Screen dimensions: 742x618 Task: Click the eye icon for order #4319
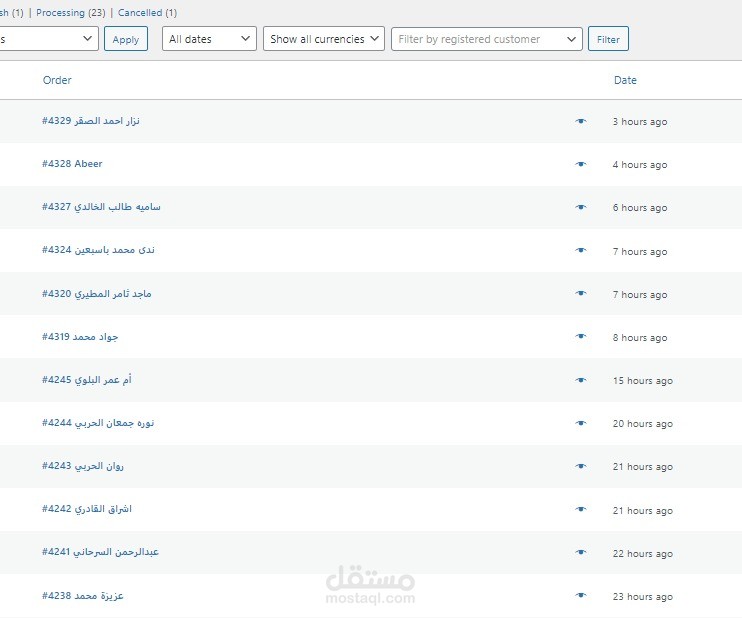coord(581,336)
